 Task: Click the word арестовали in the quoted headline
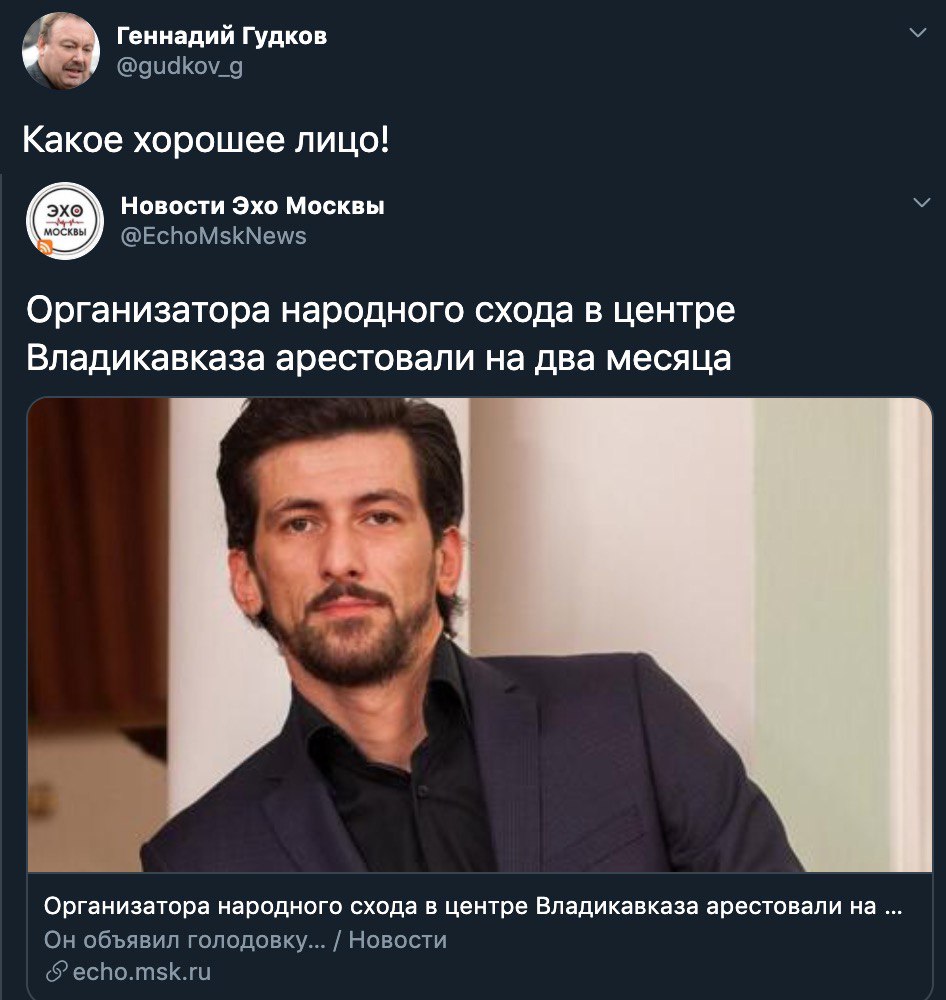click(x=375, y=358)
